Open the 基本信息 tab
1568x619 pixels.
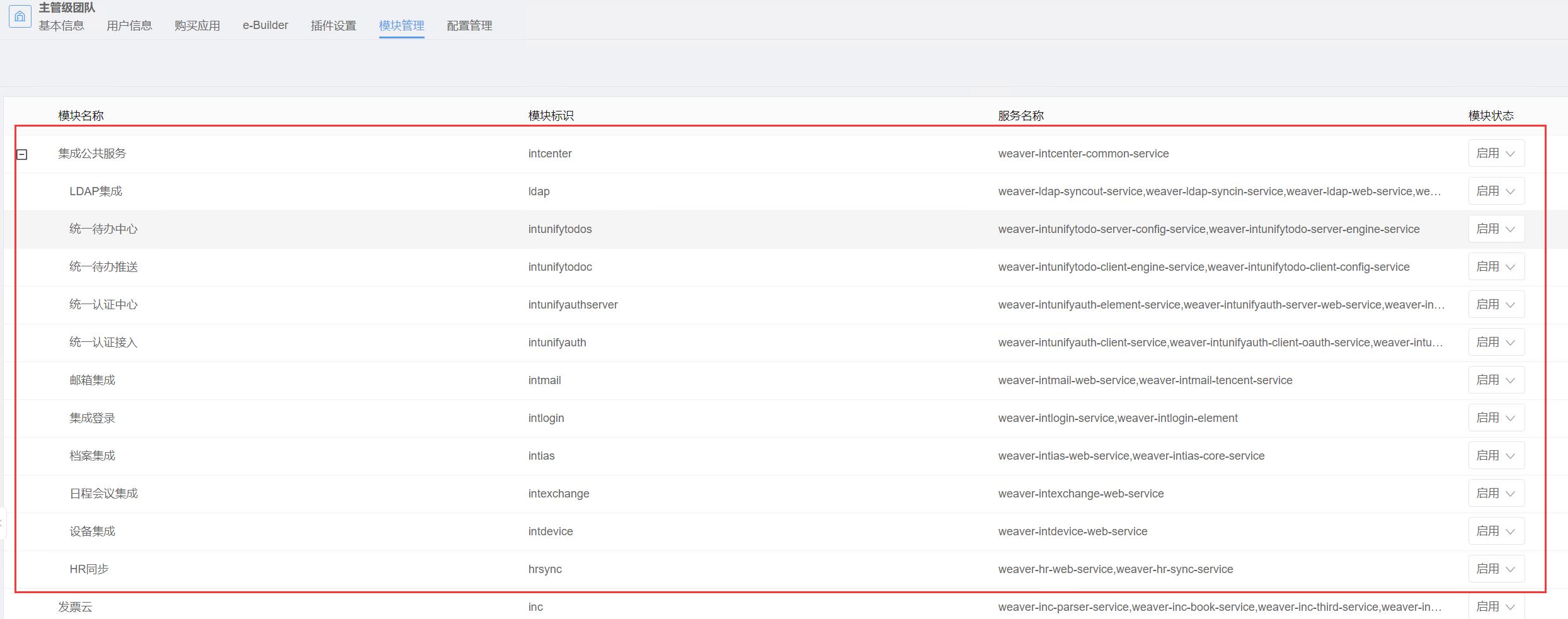[61, 26]
